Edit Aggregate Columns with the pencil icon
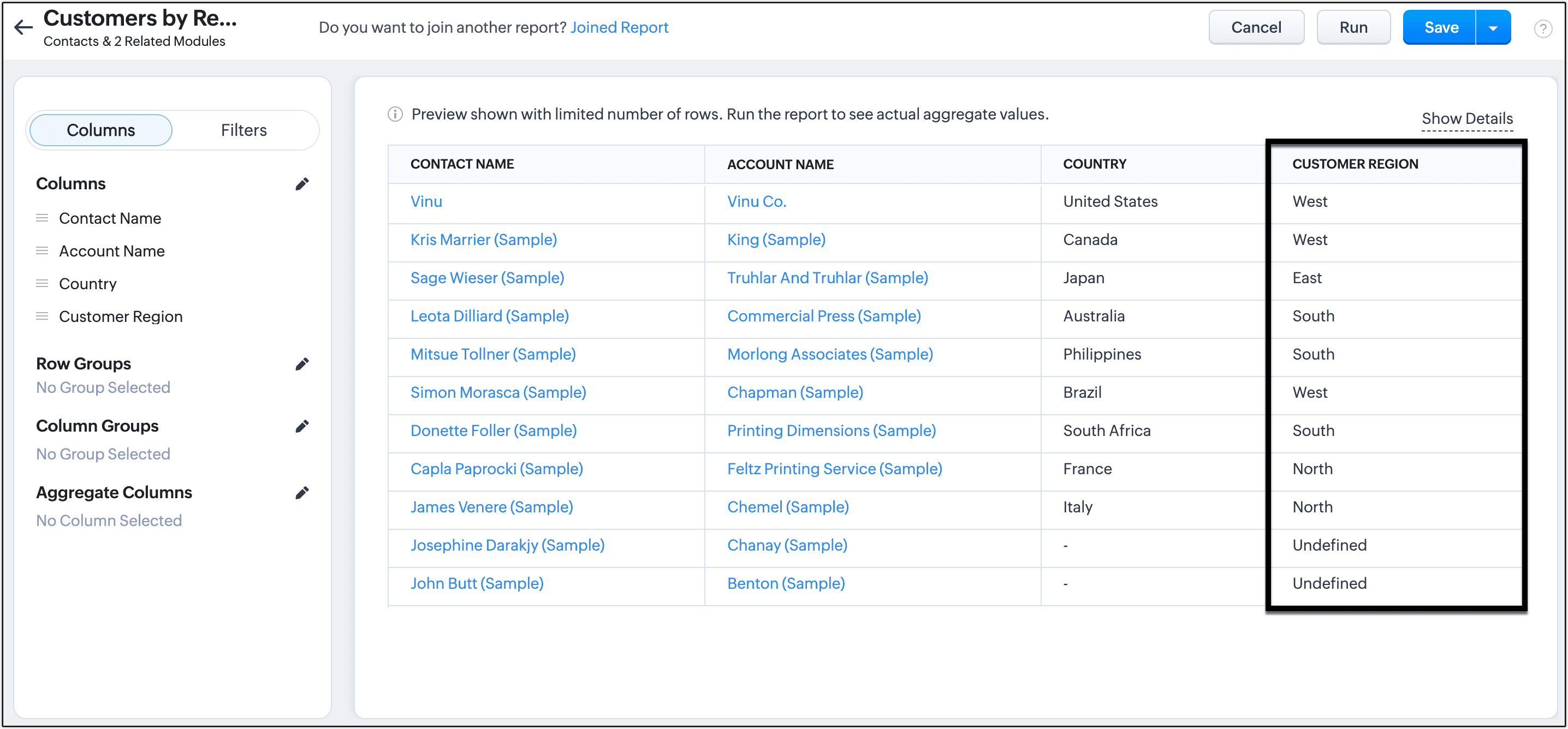The width and height of the screenshot is (1568, 729). tap(302, 492)
